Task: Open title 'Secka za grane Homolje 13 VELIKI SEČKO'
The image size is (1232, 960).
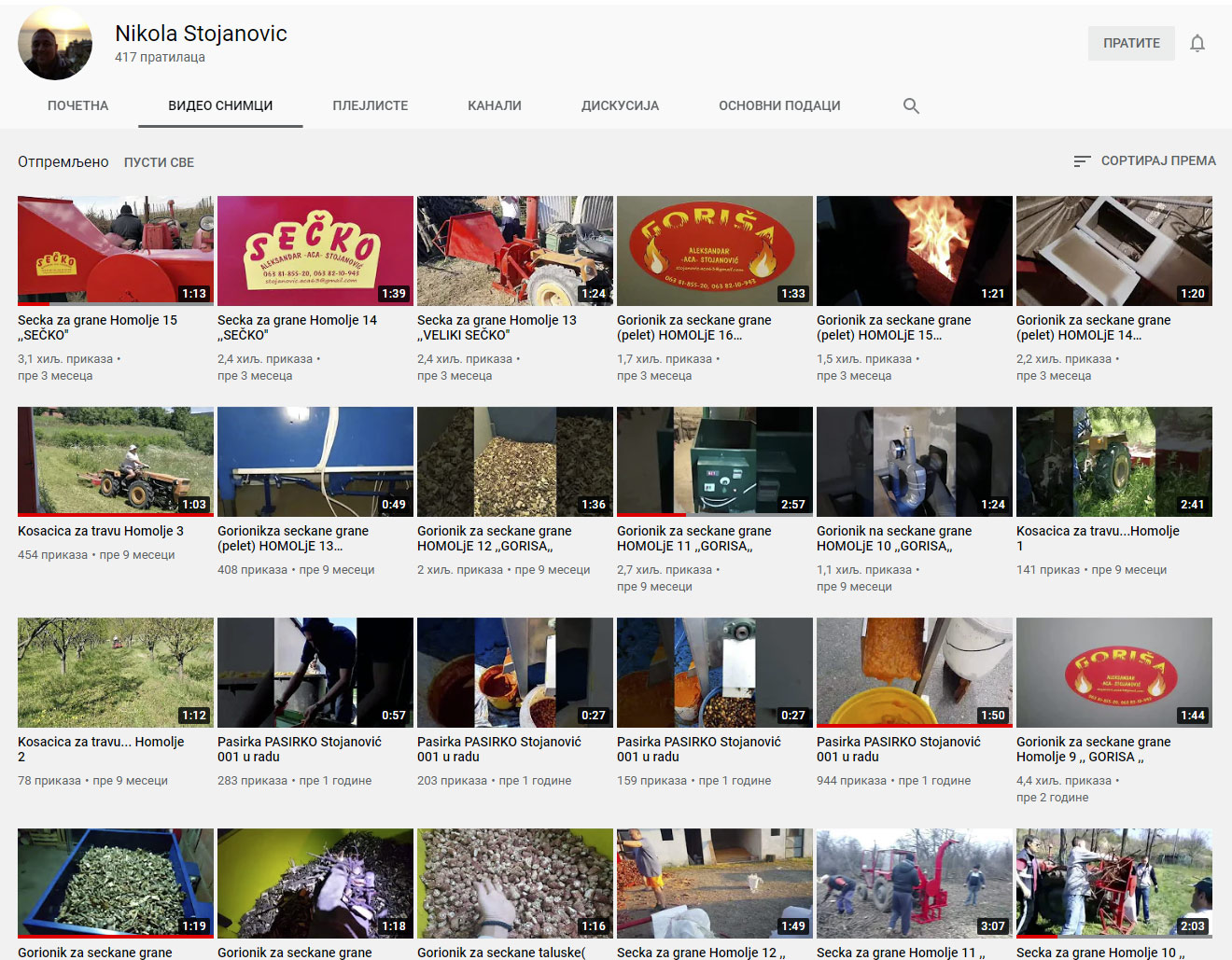Action: click(x=497, y=327)
